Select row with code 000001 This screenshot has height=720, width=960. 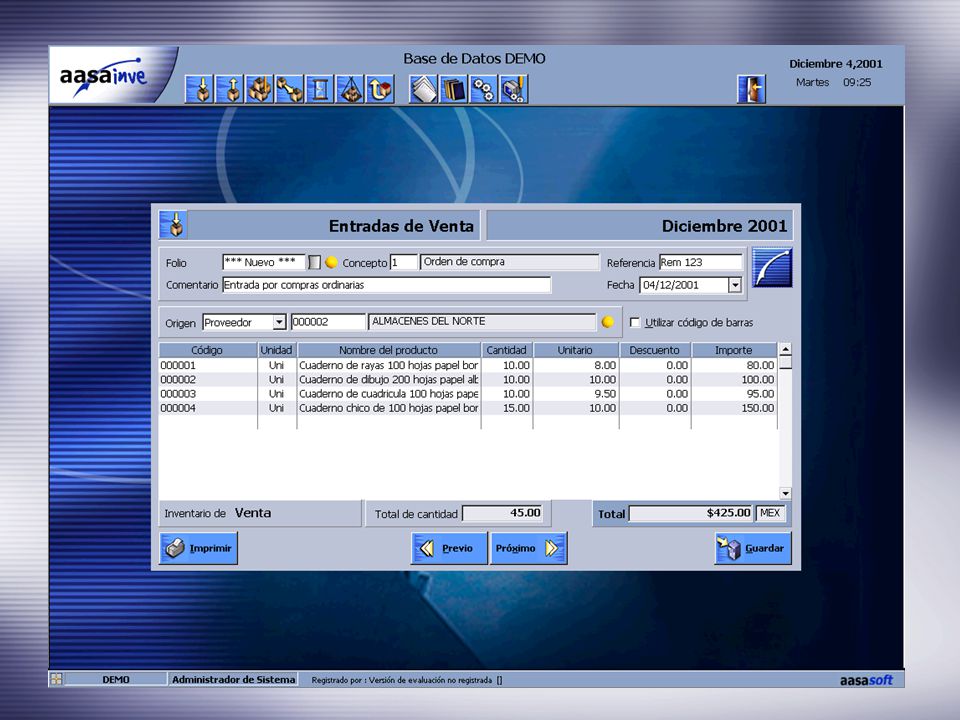468,365
